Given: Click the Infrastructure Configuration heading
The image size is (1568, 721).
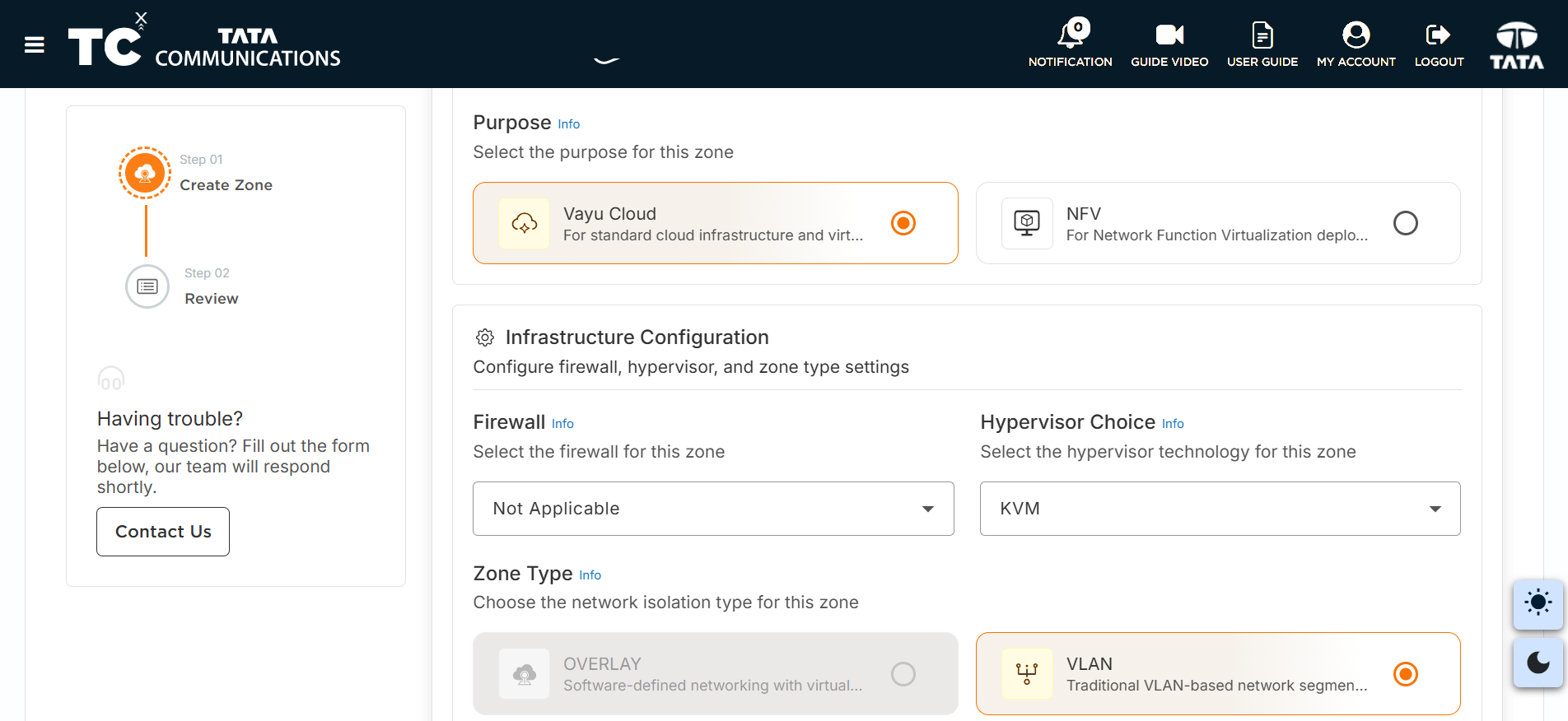Looking at the screenshot, I should (637, 337).
